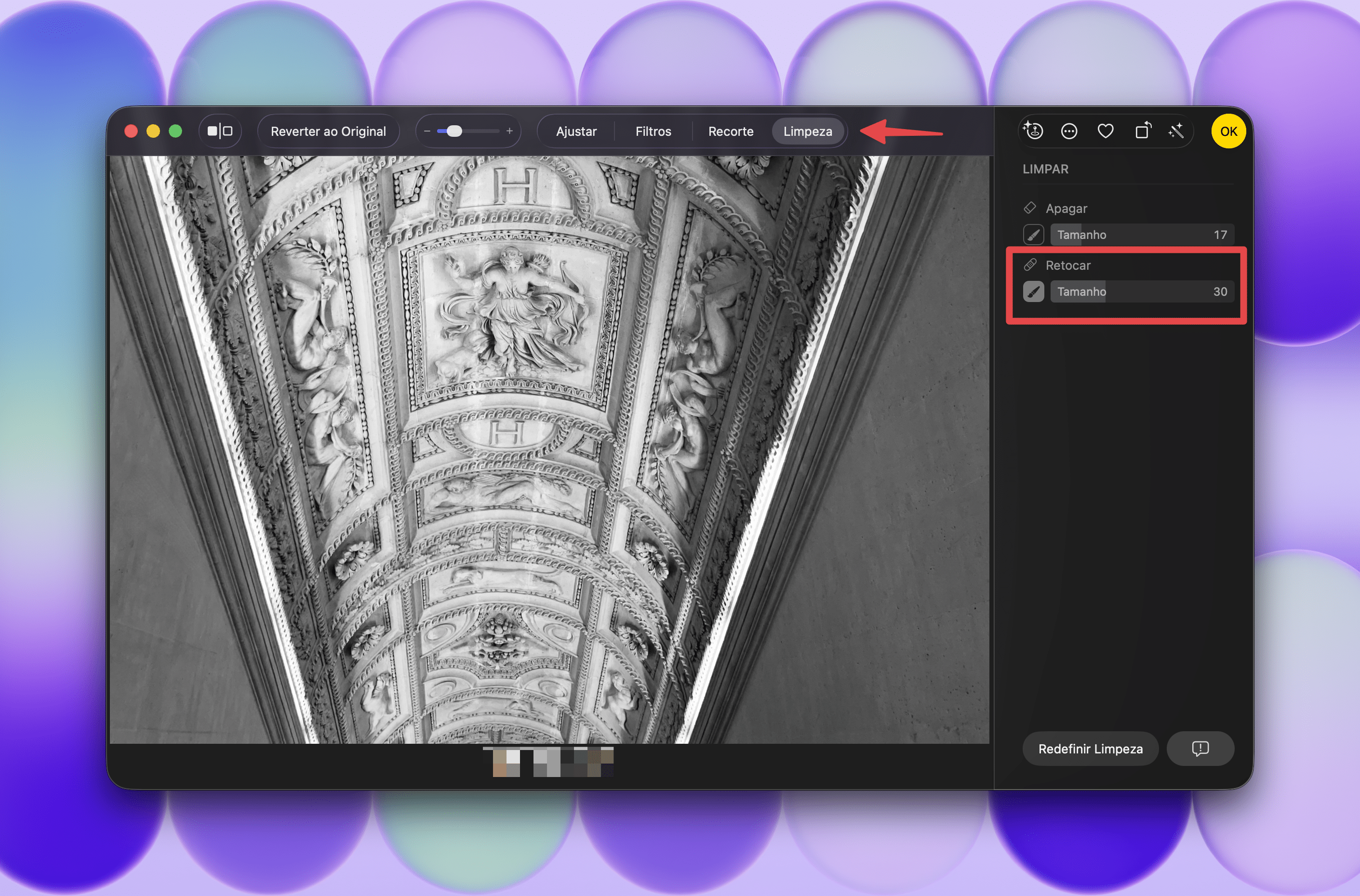Click the ceiling photo in the editing canvas

click(x=549, y=450)
